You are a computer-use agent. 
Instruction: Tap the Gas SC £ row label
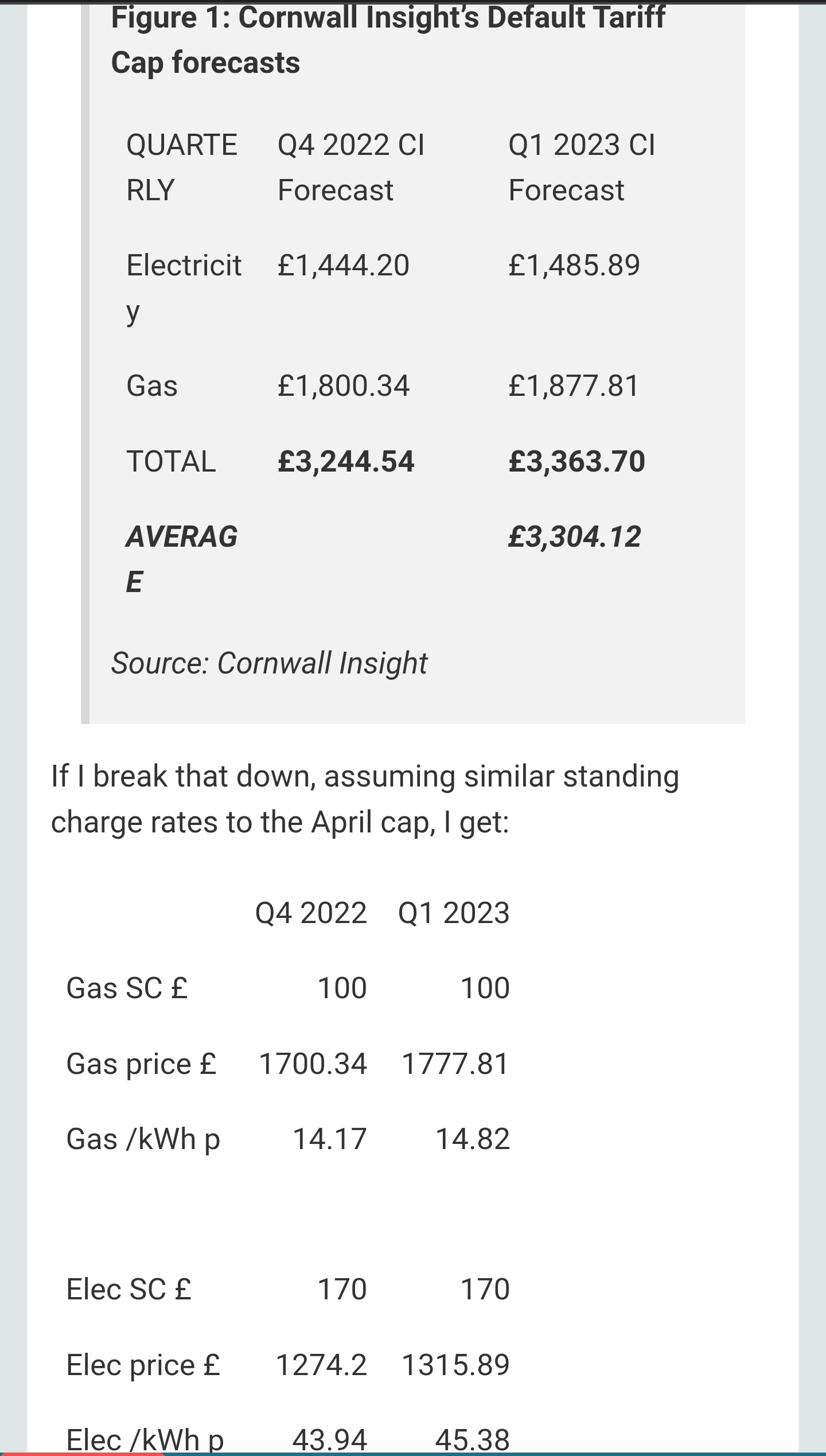(x=127, y=988)
